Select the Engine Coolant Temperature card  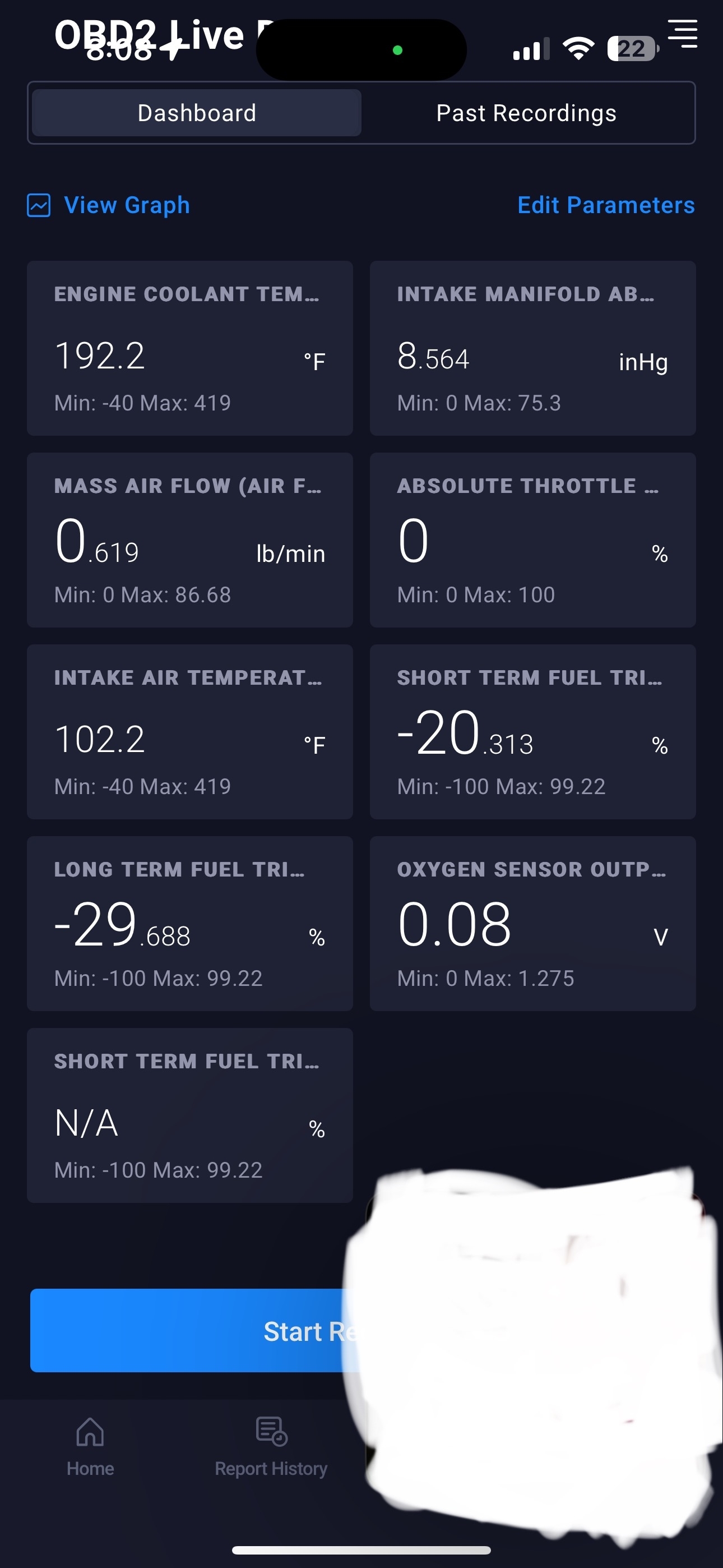190,348
